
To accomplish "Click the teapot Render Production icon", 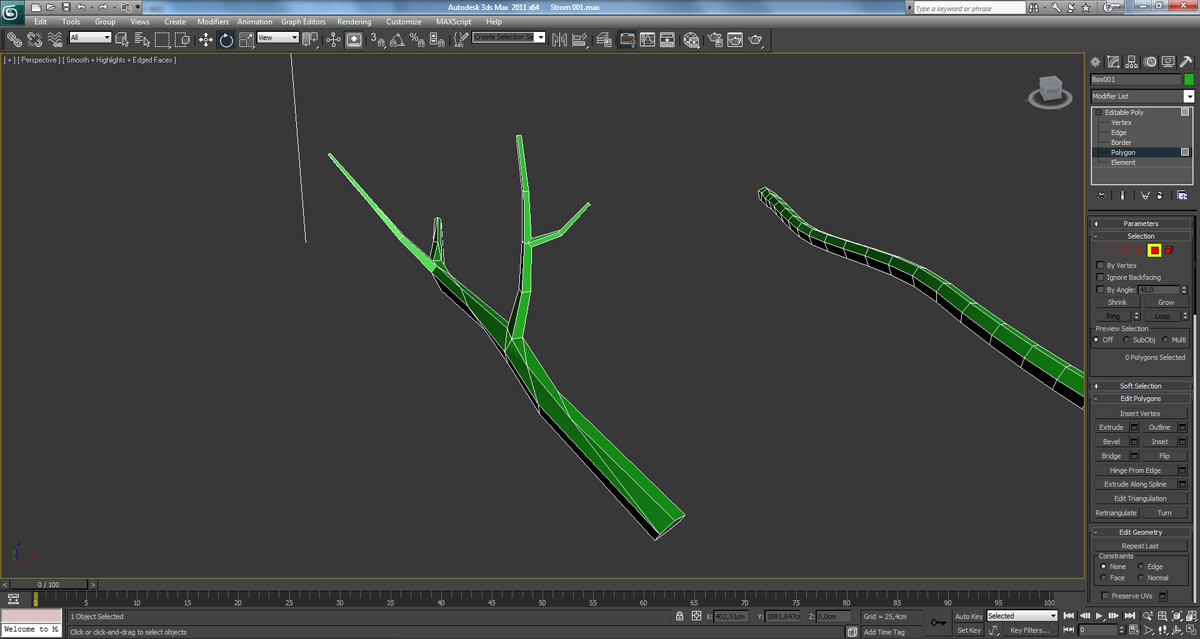I will tap(757, 39).
